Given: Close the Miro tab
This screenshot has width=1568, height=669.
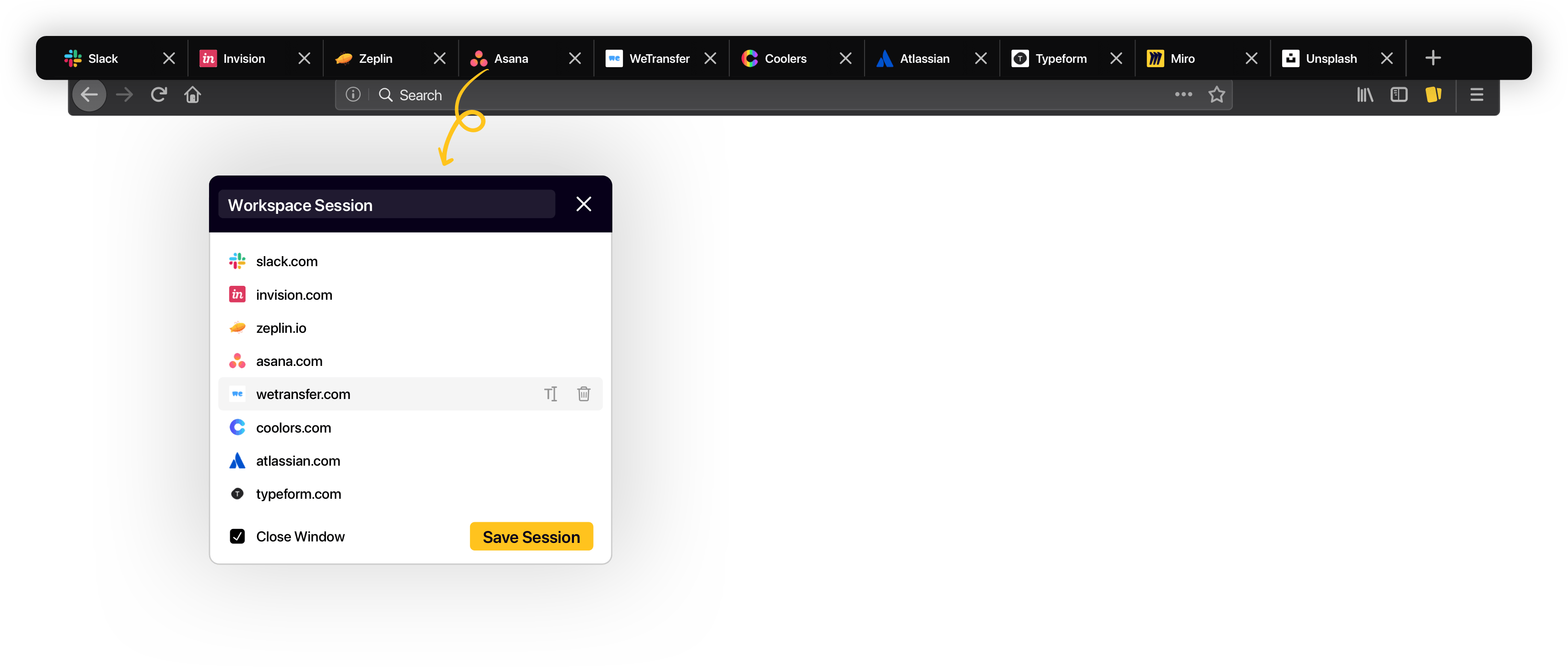Looking at the screenshot, I should tap(1252, 59).
